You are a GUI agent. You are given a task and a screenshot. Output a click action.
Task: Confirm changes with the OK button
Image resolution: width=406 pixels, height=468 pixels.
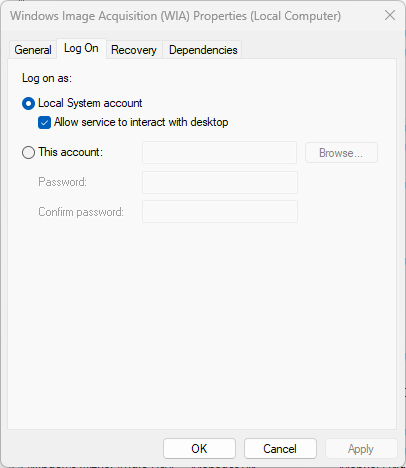pyautogui.click(x=199, y=449)
